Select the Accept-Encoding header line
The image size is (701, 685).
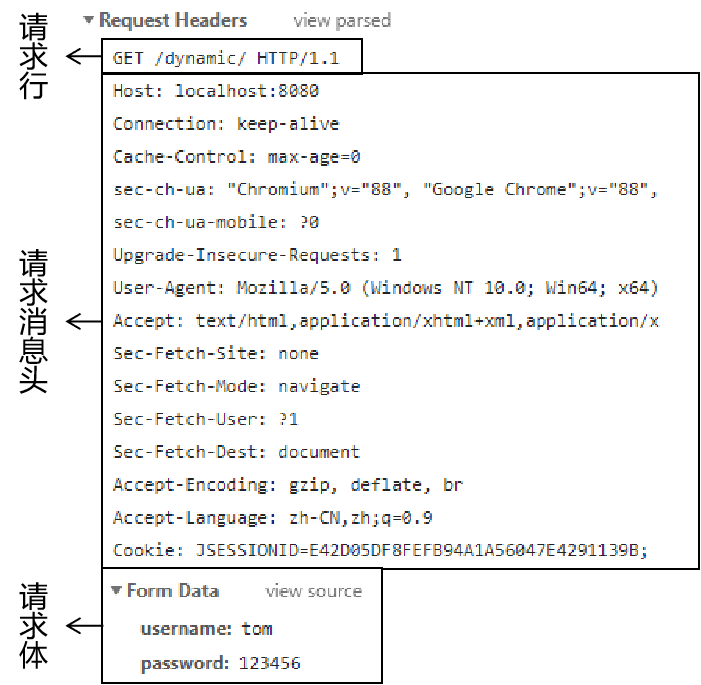(x=288, y=485)
